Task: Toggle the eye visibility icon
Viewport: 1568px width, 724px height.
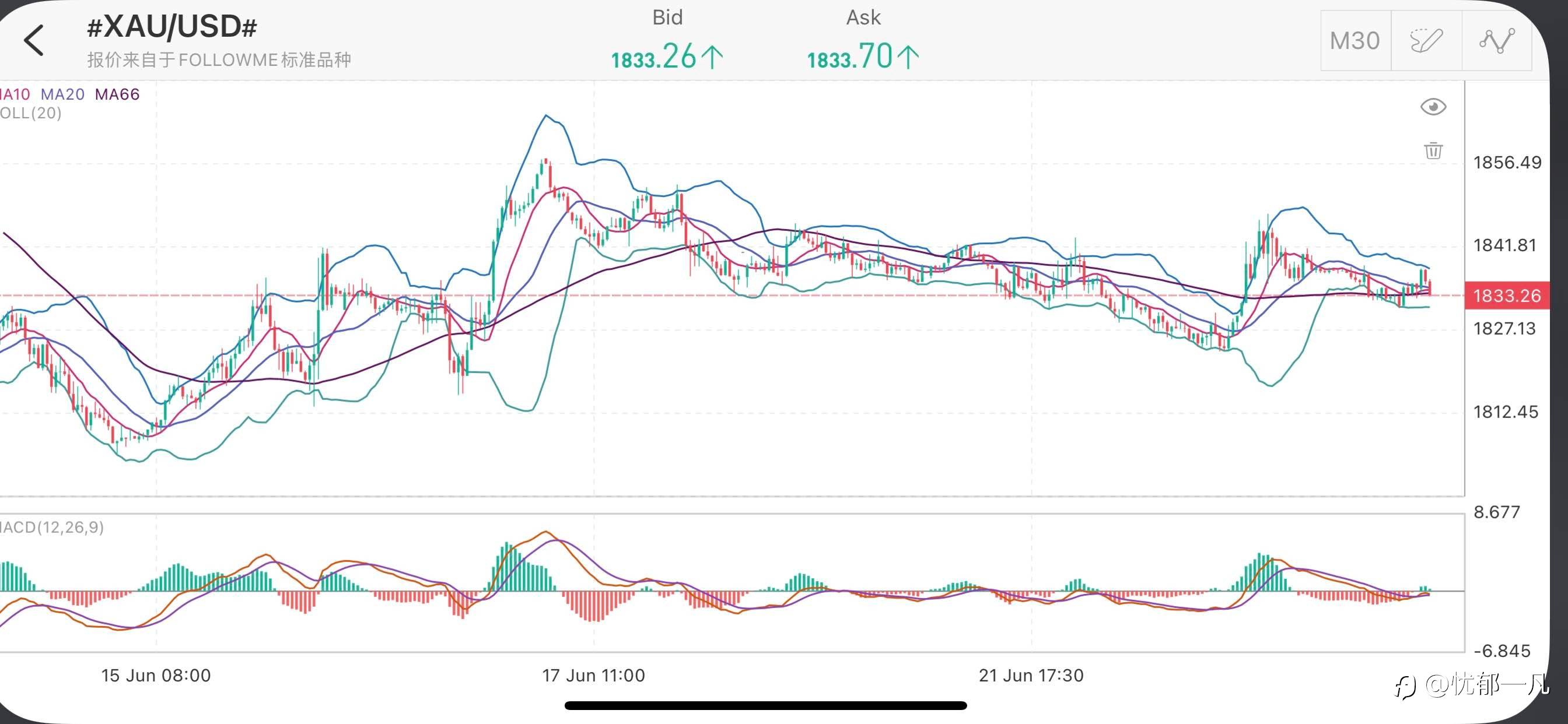Action: 1433,107
